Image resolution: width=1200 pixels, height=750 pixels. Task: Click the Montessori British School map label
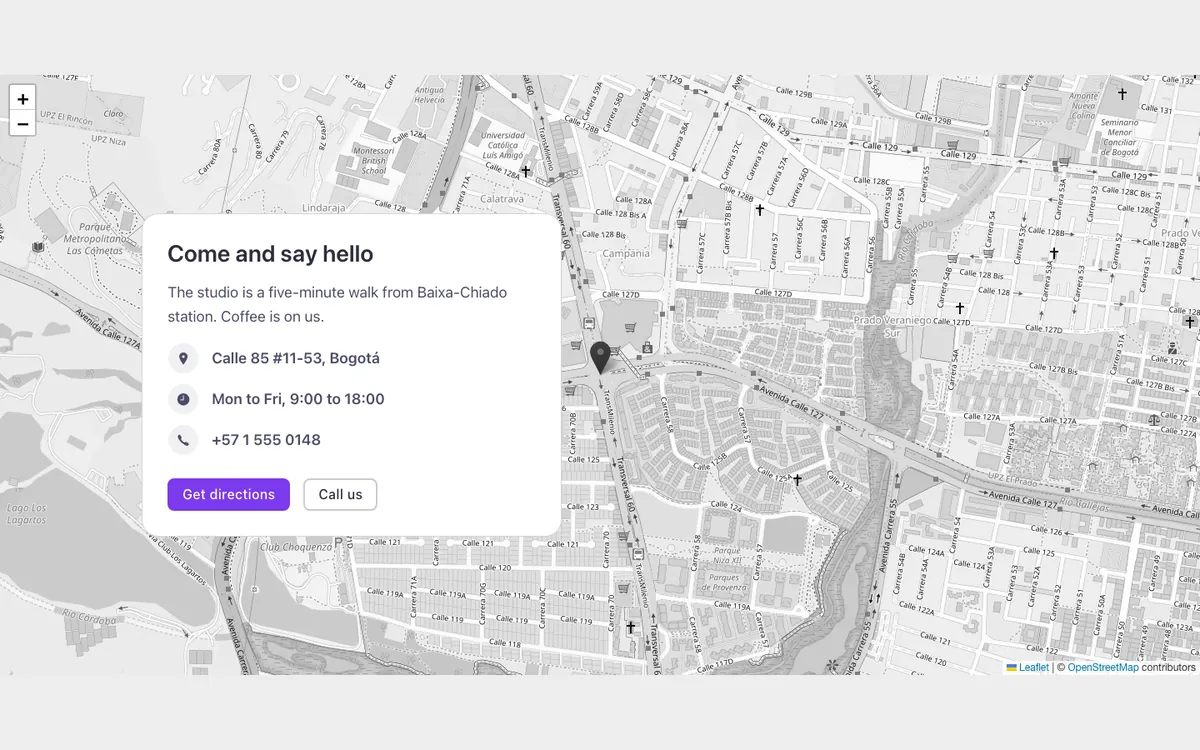click(x=374, y=161)
